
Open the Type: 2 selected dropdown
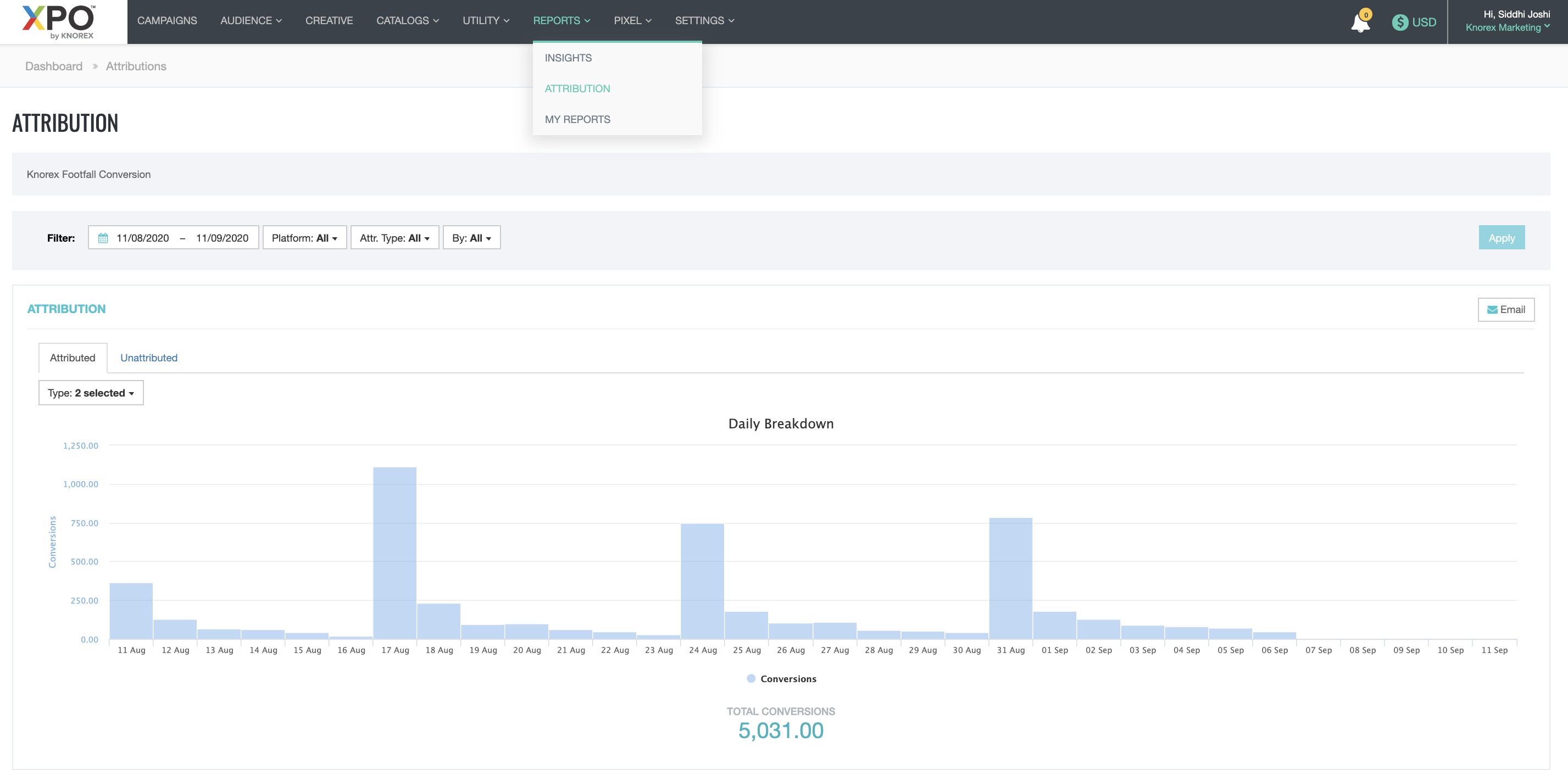pos(91,393)
